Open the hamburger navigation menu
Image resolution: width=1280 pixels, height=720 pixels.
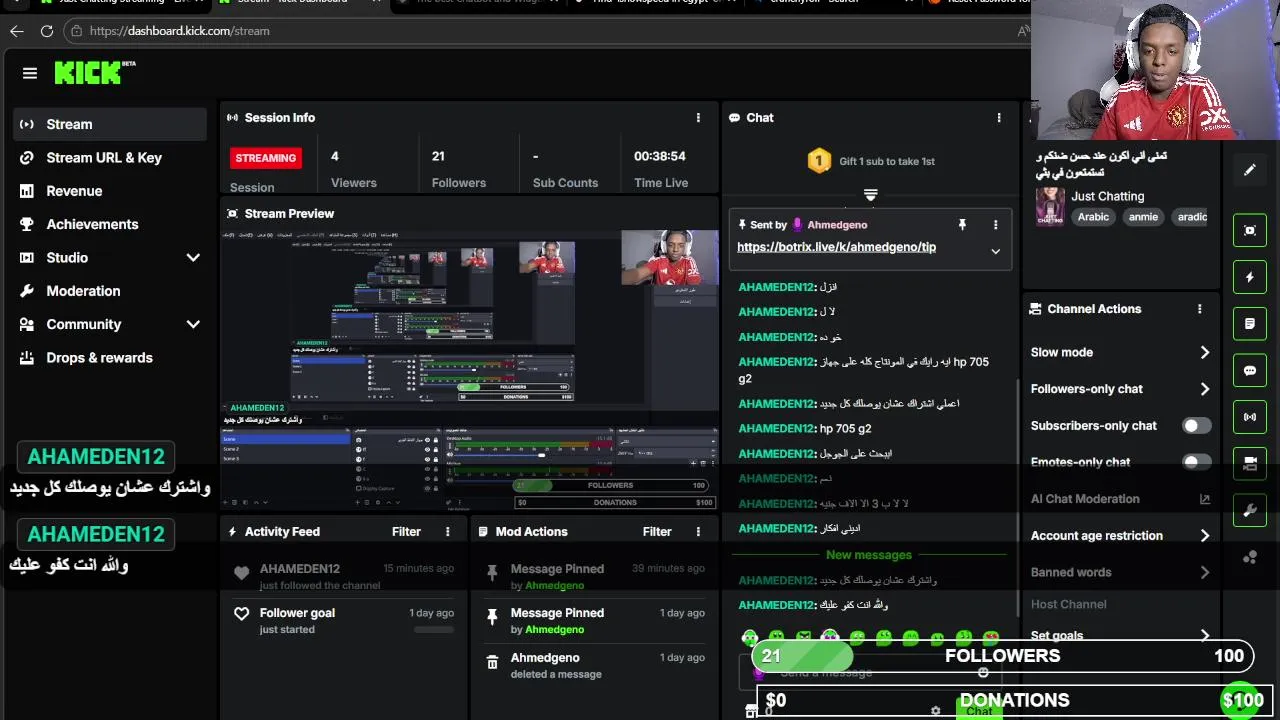30,73
